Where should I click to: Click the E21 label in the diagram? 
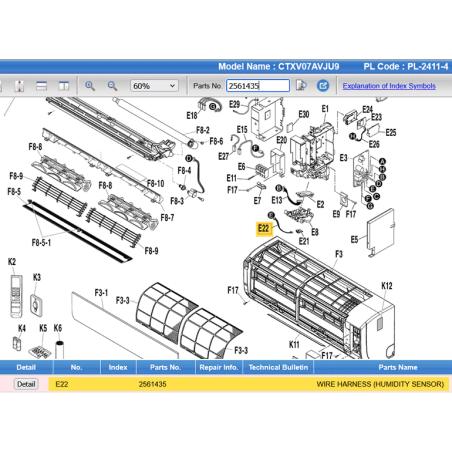(x=304, y=241)
